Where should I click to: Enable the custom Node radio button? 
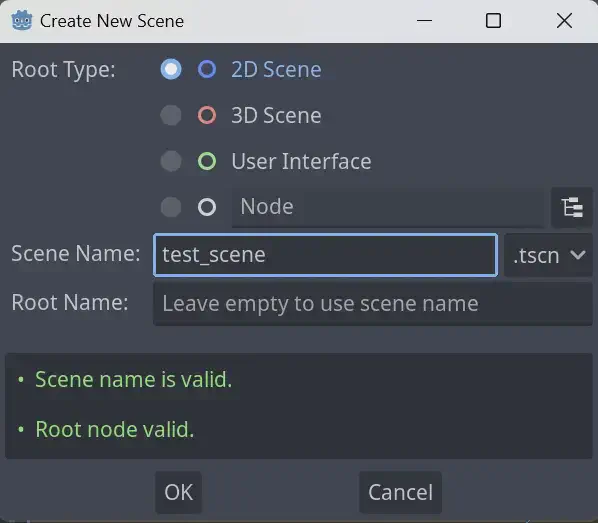pyautogui.click(x=171, y=207)
